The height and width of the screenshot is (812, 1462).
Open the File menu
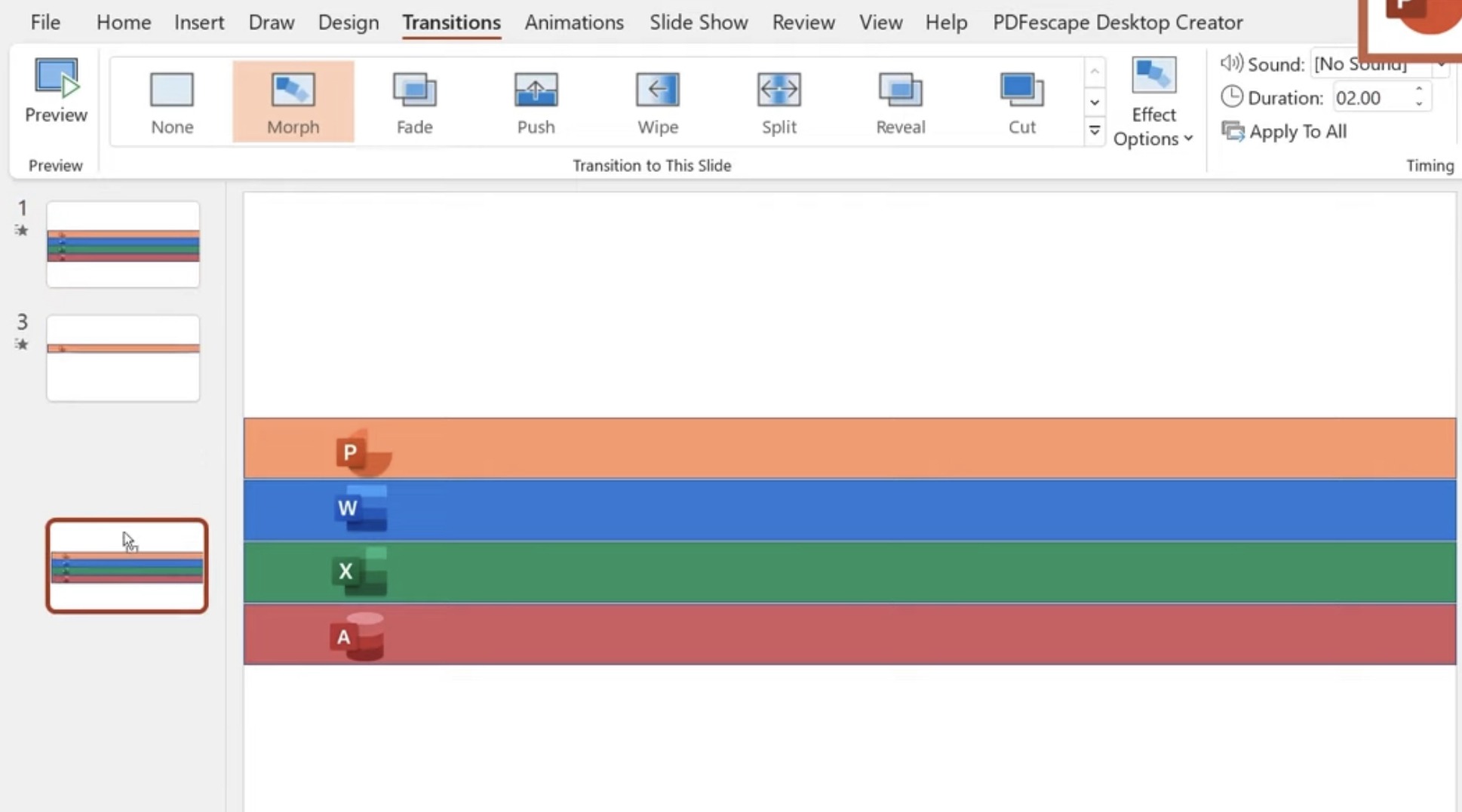pos(45,23)
